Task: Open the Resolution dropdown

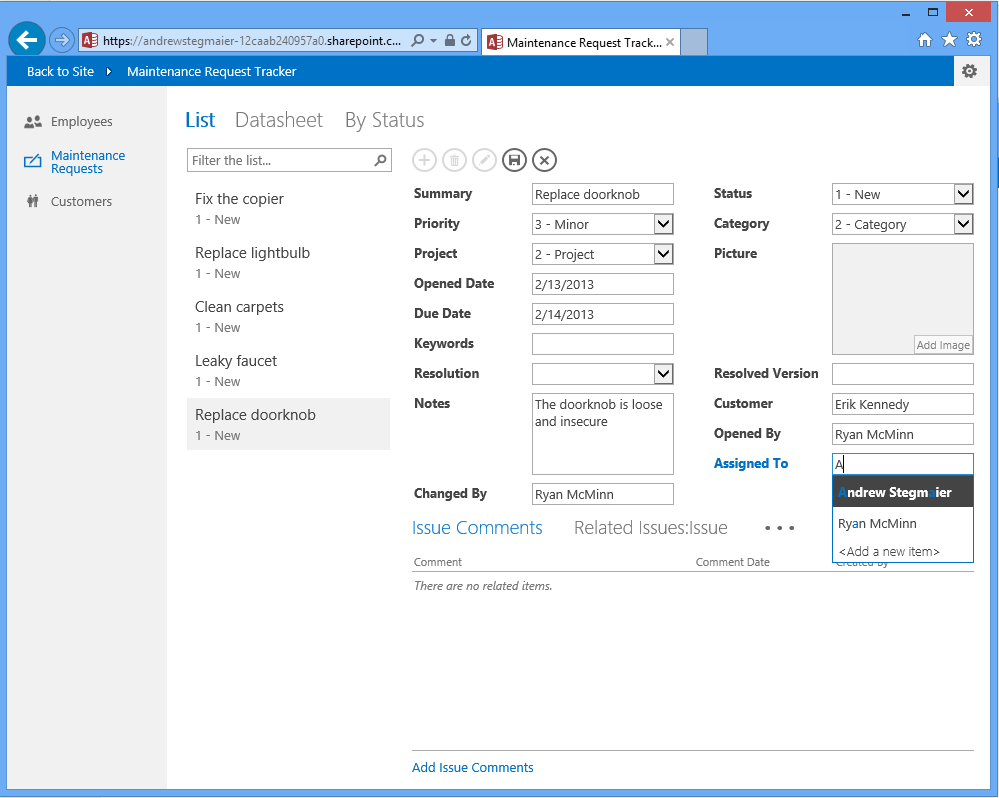Action: (x=663, y=374)
